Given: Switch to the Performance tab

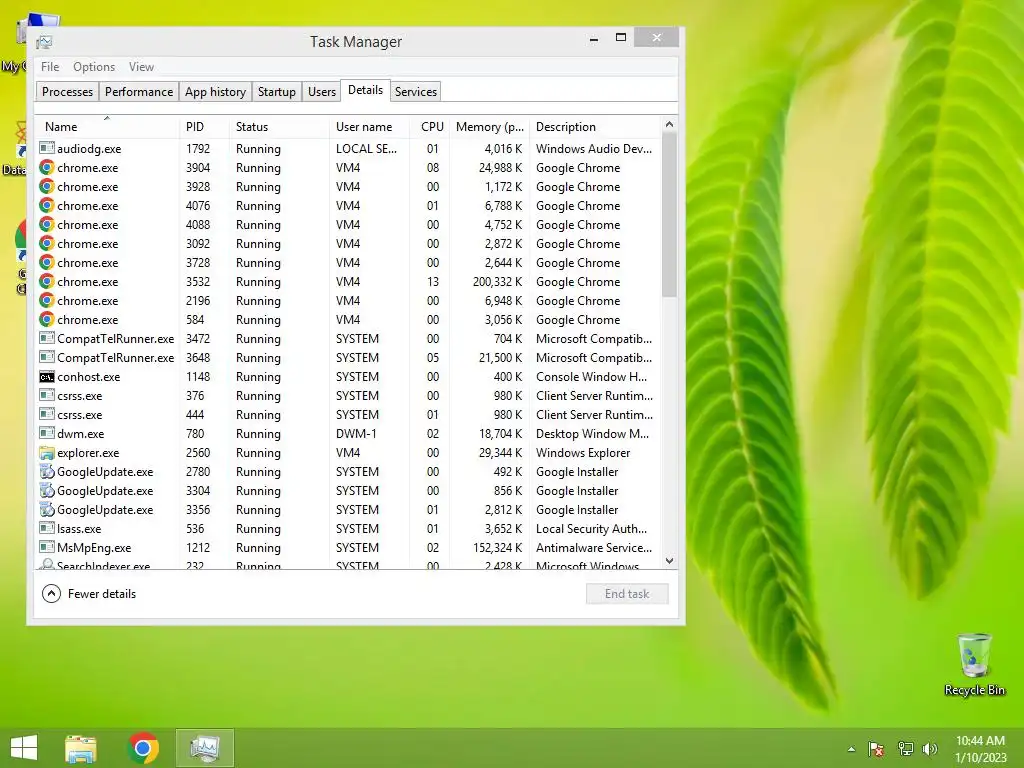Looking at the screenshot, I should click(139, 91).
